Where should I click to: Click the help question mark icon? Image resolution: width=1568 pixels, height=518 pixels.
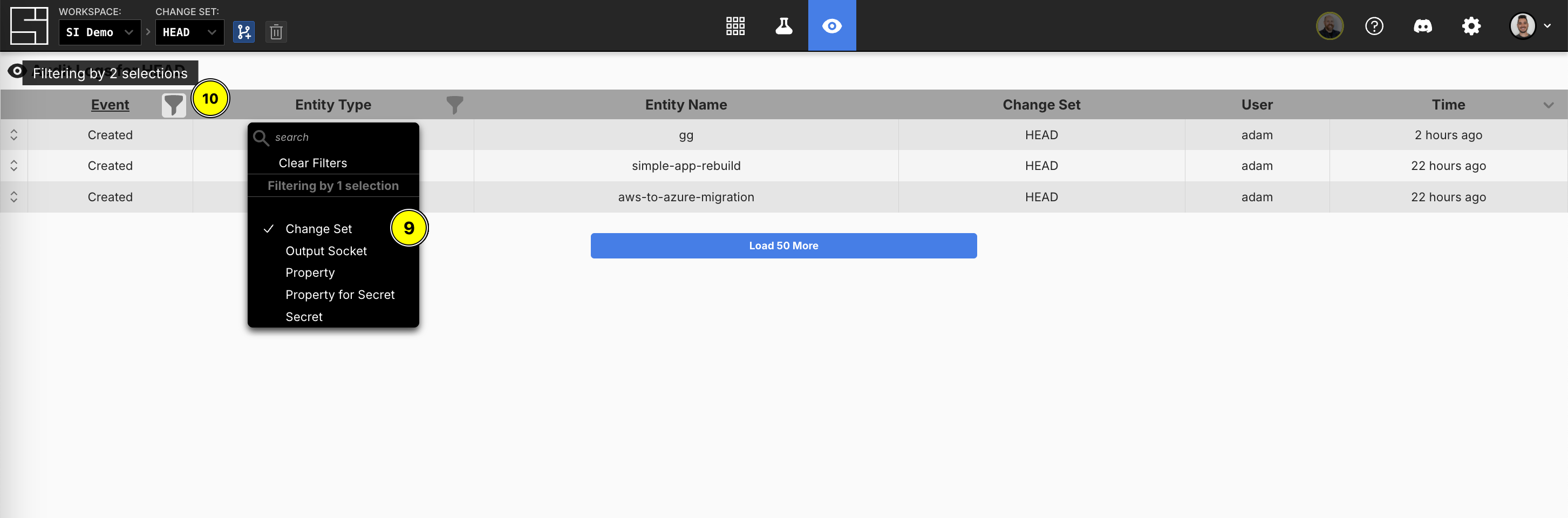(1374, 25)
